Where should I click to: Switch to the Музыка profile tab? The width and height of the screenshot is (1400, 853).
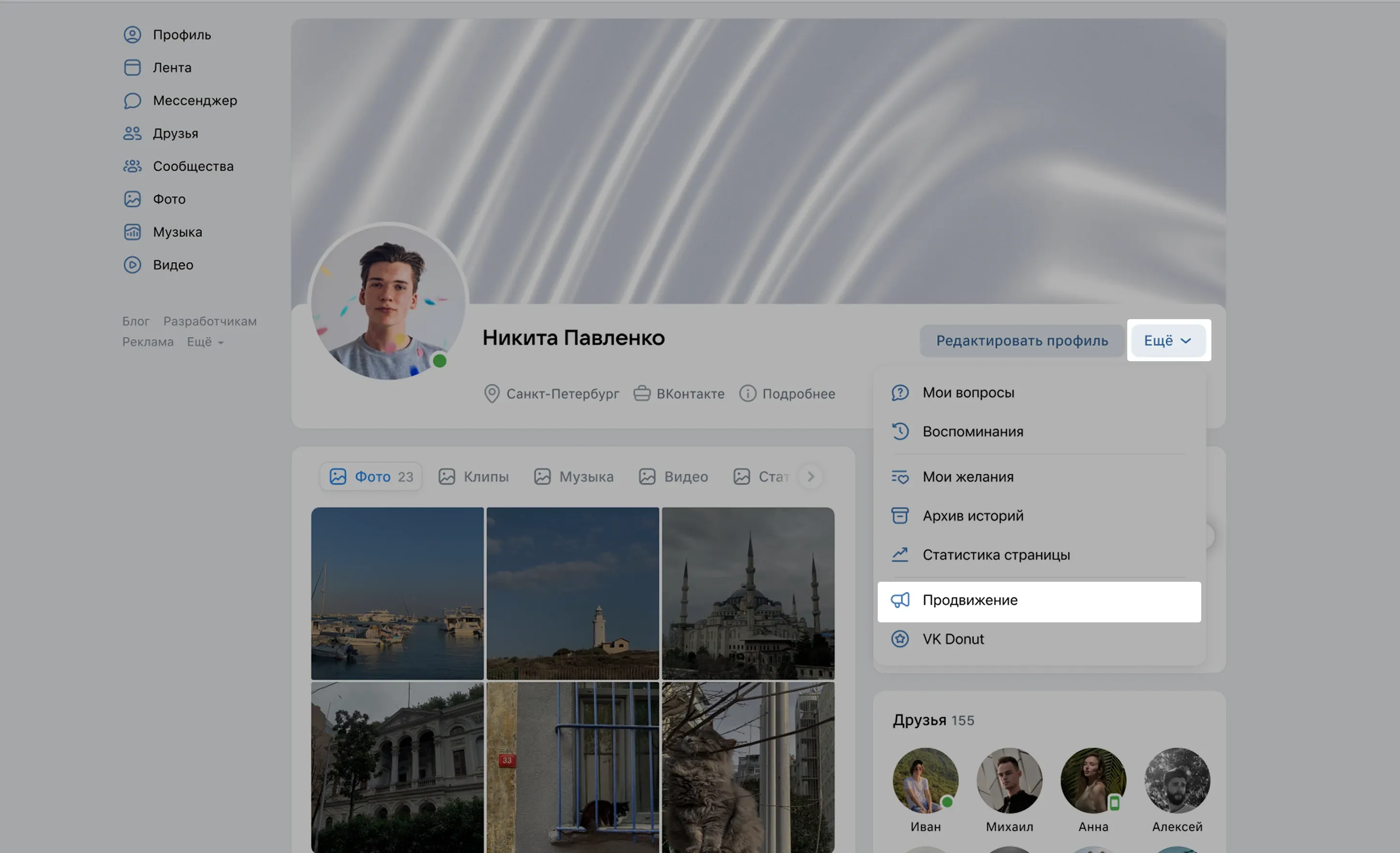pos(574,477)
